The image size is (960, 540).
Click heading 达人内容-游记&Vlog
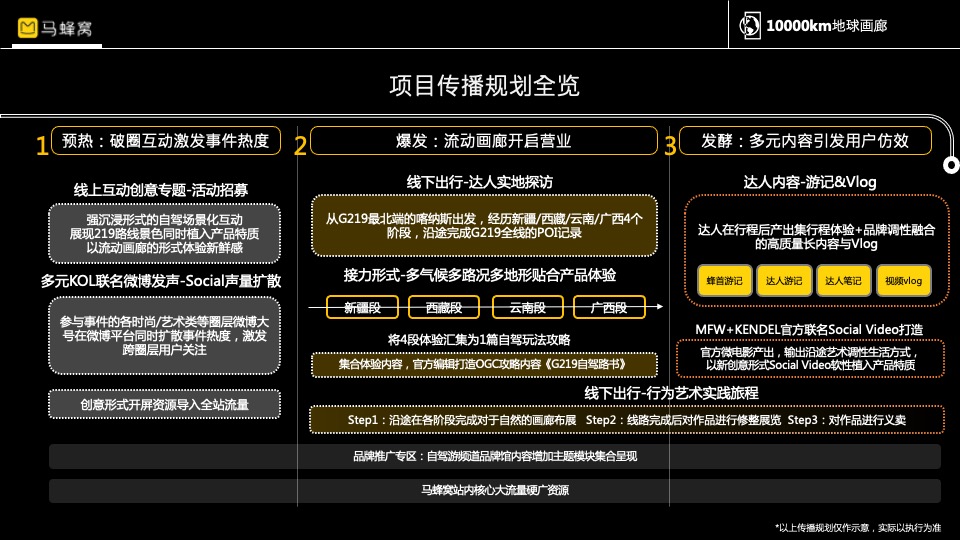(809, 182)
